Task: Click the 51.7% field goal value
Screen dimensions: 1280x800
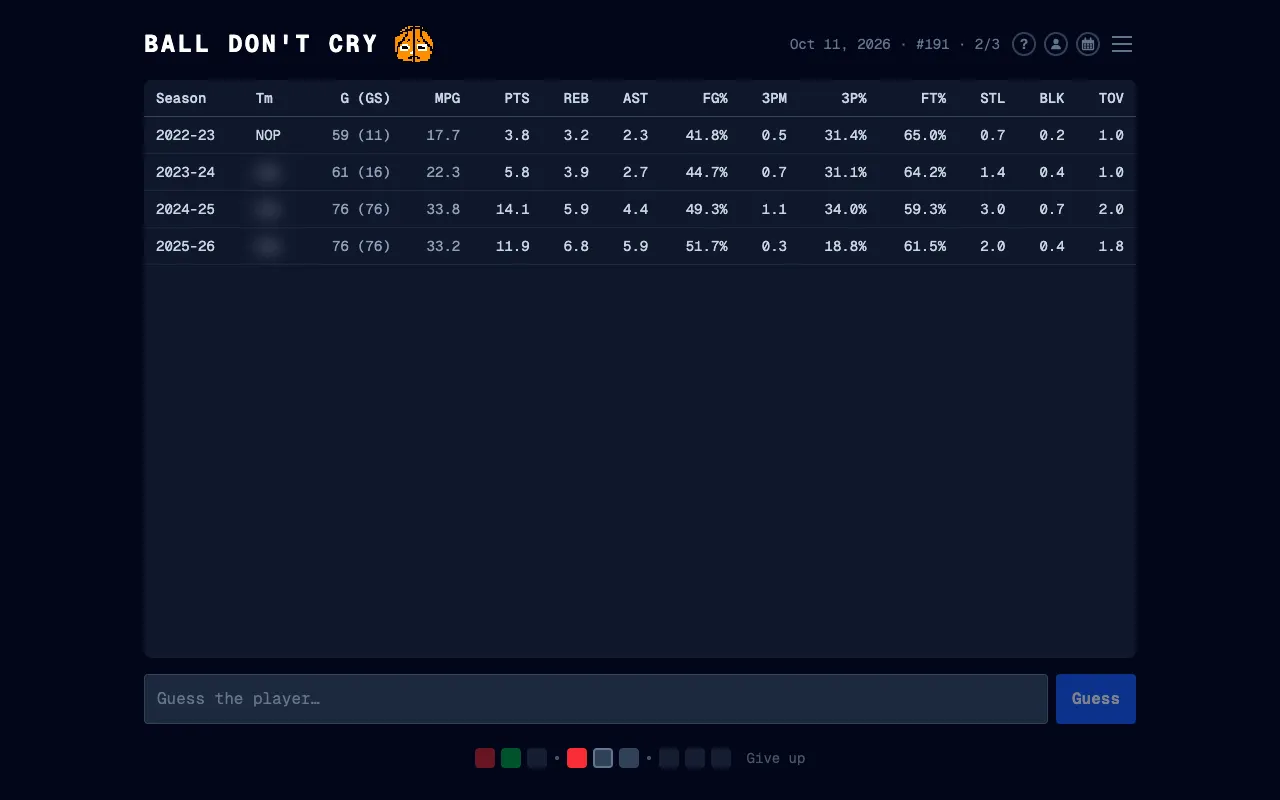Action: (706, 246)
